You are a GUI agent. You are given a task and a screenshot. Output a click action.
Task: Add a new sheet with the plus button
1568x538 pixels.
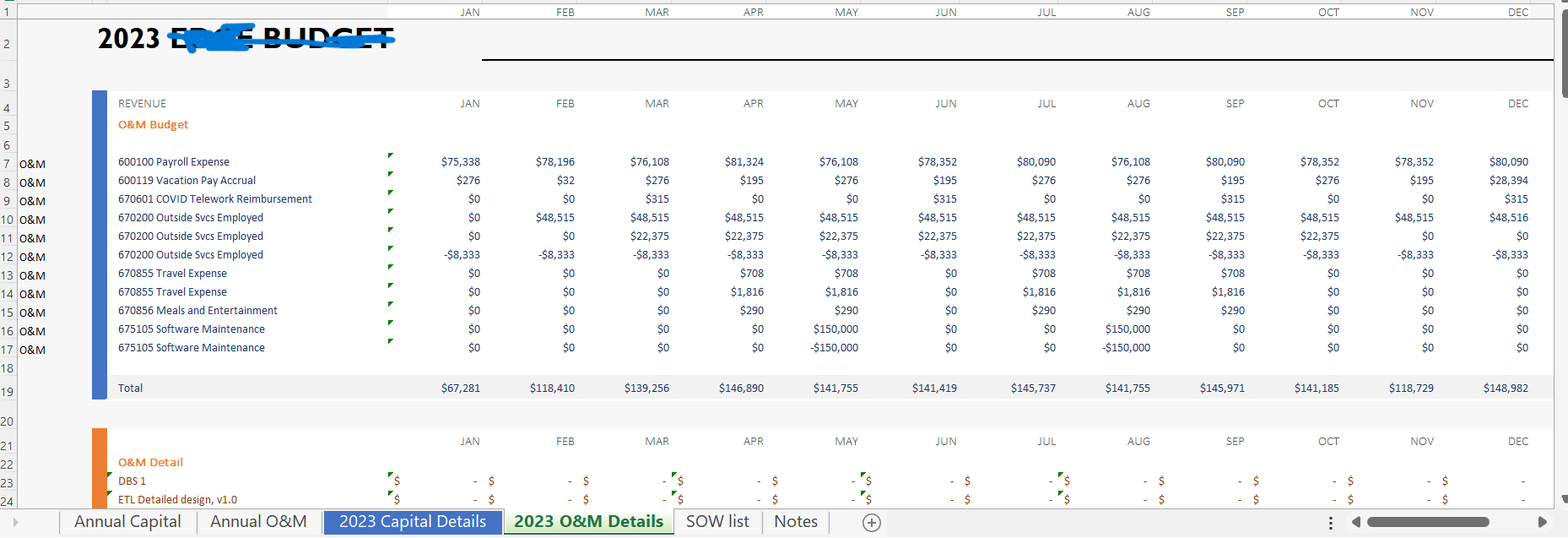point(872,523)
